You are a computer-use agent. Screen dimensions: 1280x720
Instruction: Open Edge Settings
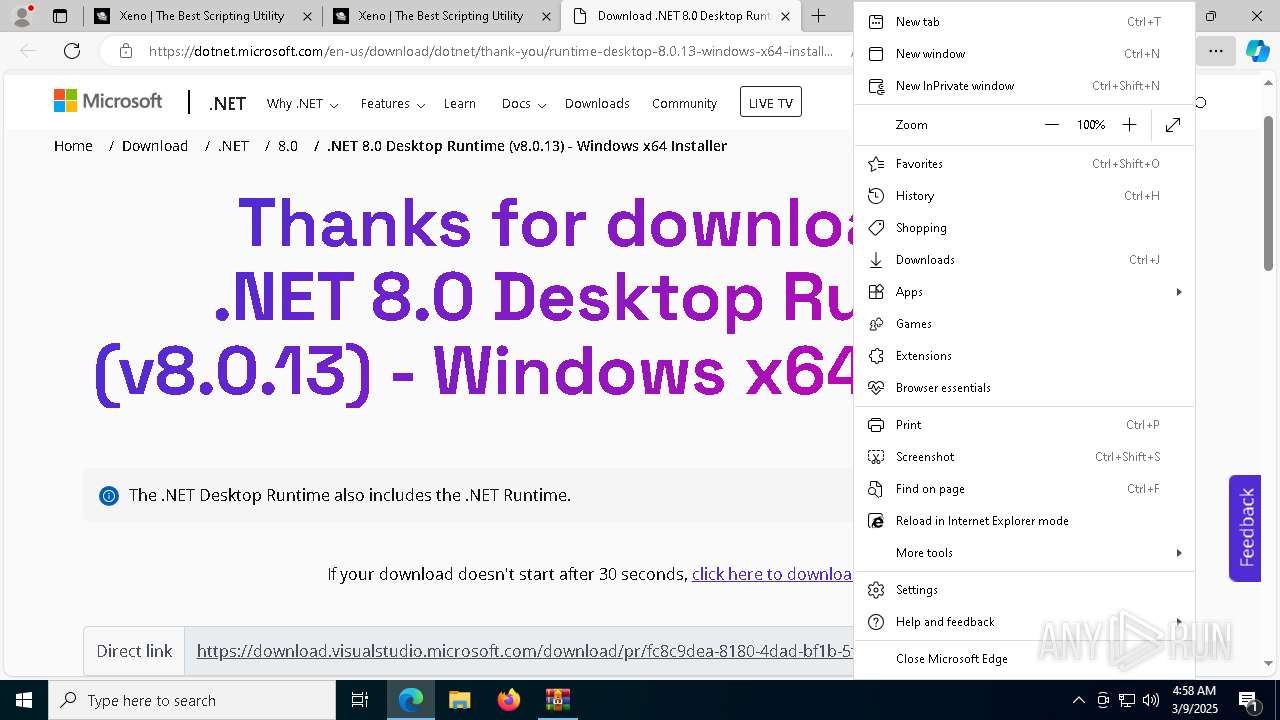(1024, 590)
